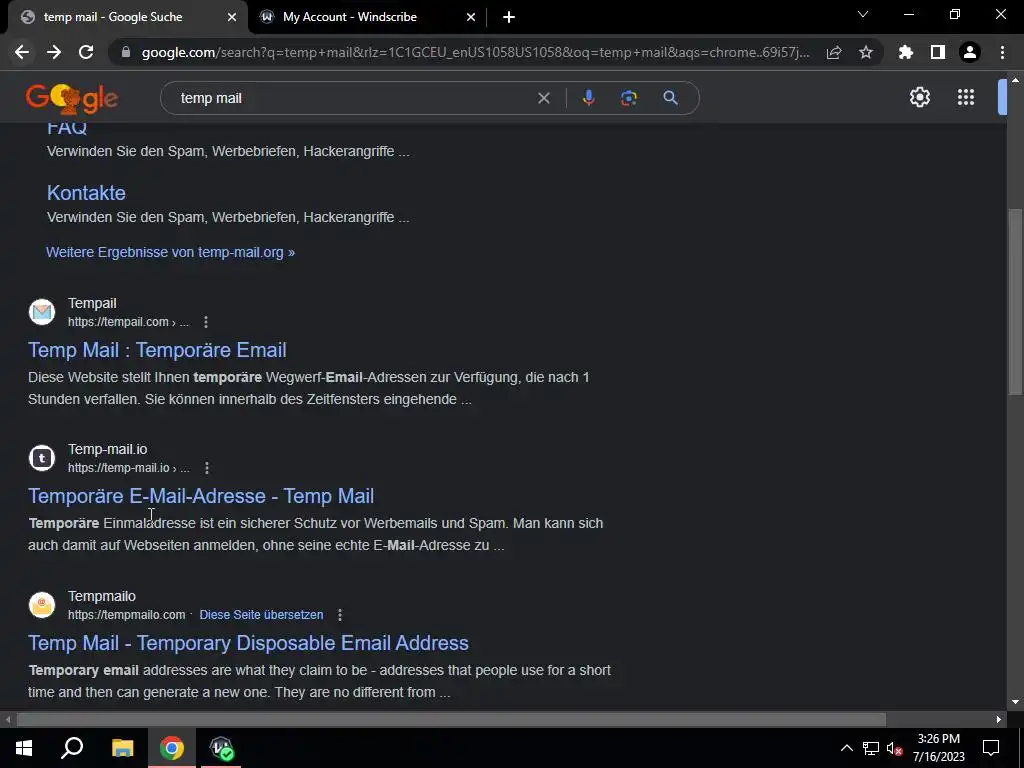1024x768 pixels.
Task: Open File Explorer from taskbar
Action: point(122,748)
